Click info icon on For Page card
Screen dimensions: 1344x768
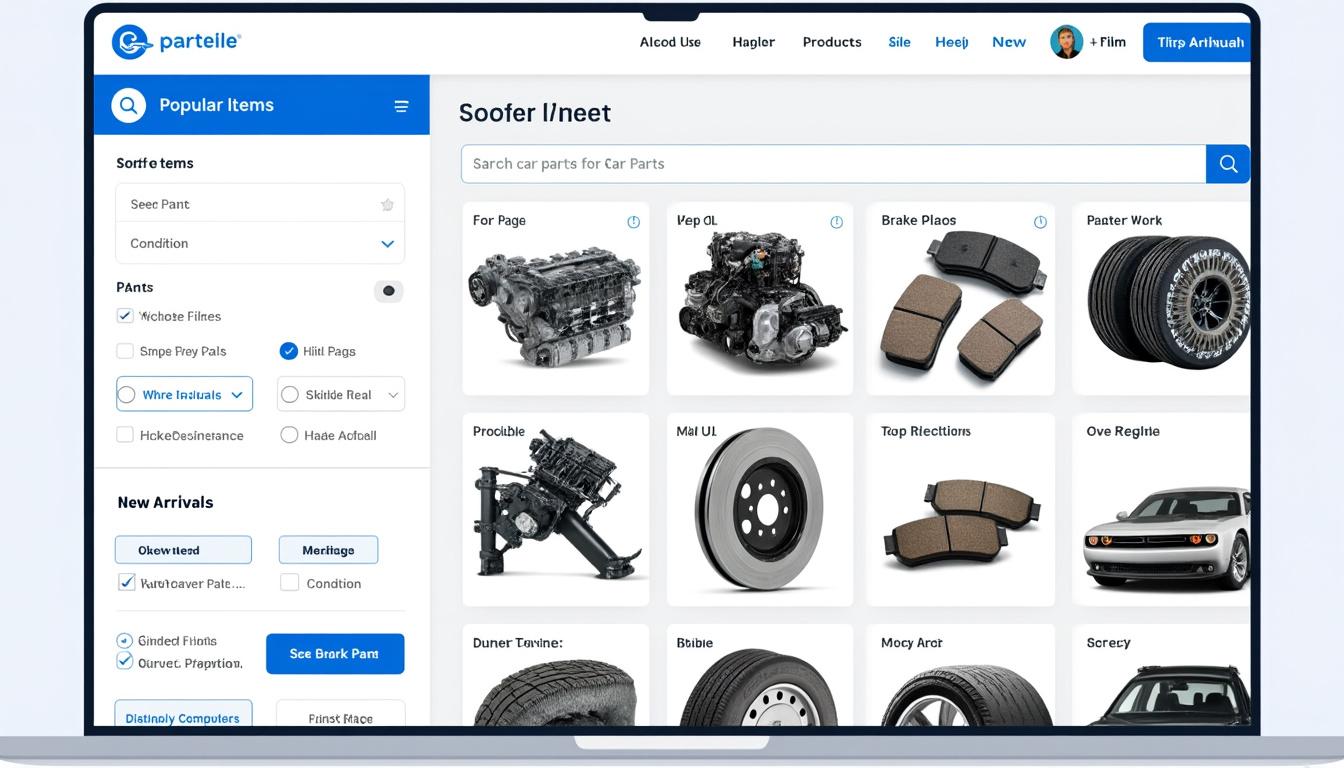tap(633, 222)
